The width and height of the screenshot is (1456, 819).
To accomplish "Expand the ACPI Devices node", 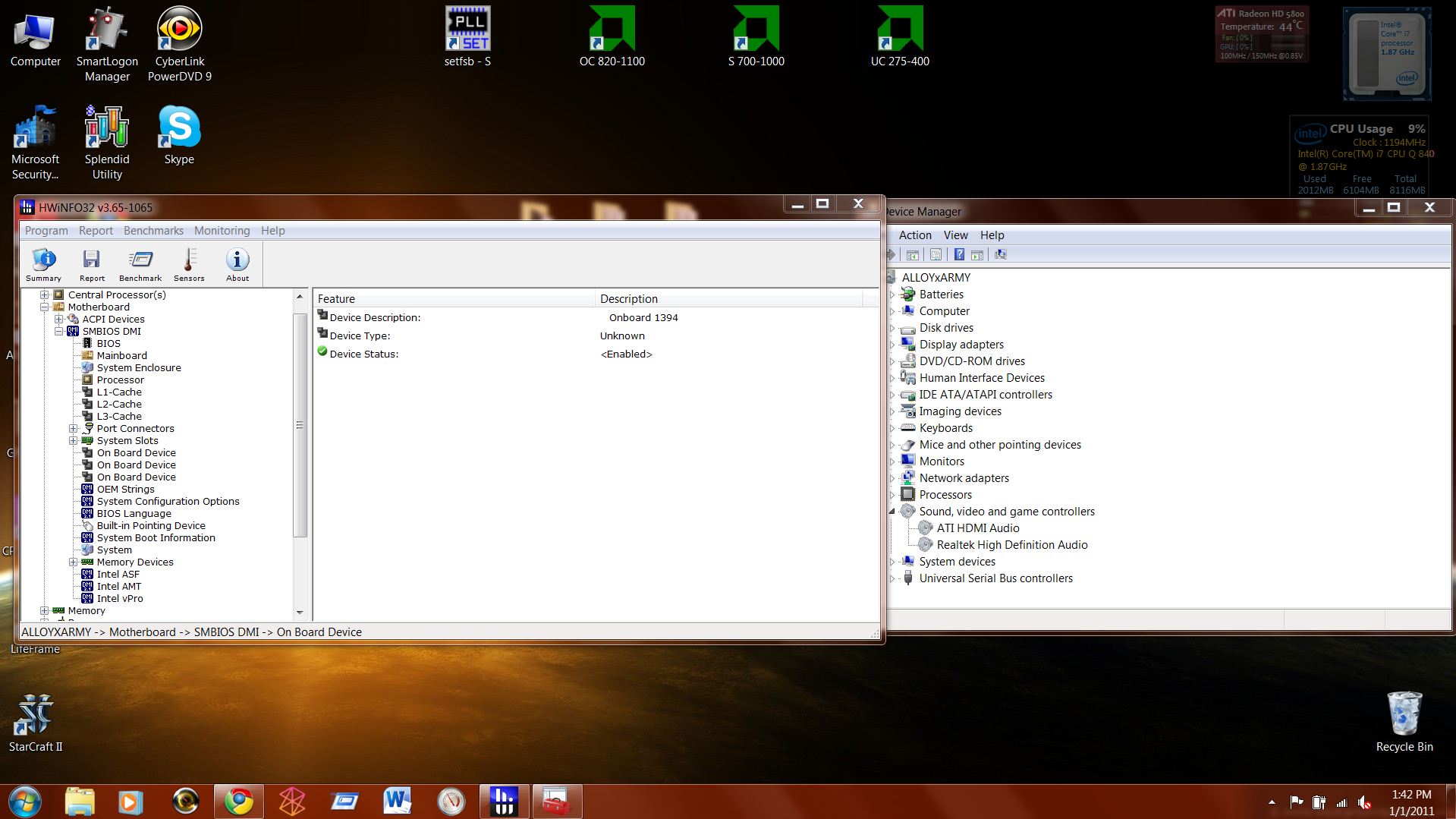I will point(59,319).
